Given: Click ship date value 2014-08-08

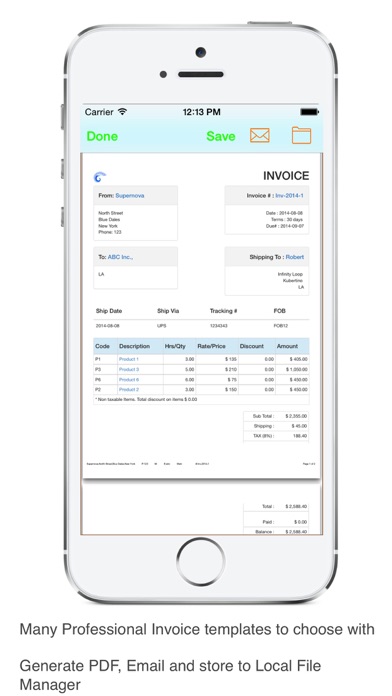Looking at the screenshot, I should tap(107, 326).
